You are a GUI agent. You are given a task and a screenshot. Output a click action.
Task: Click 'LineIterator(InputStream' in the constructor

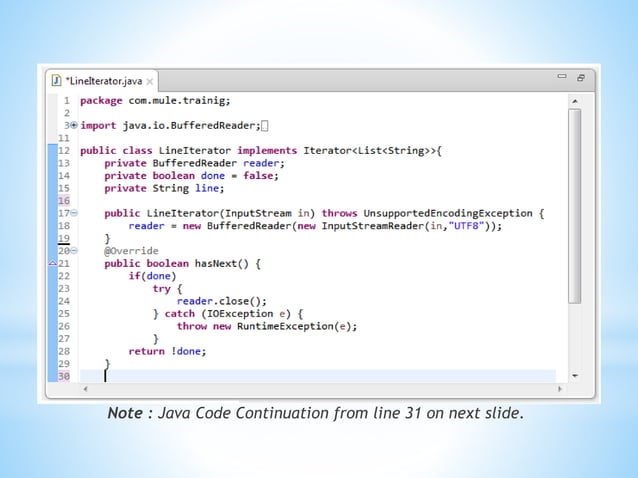[219, 213]
